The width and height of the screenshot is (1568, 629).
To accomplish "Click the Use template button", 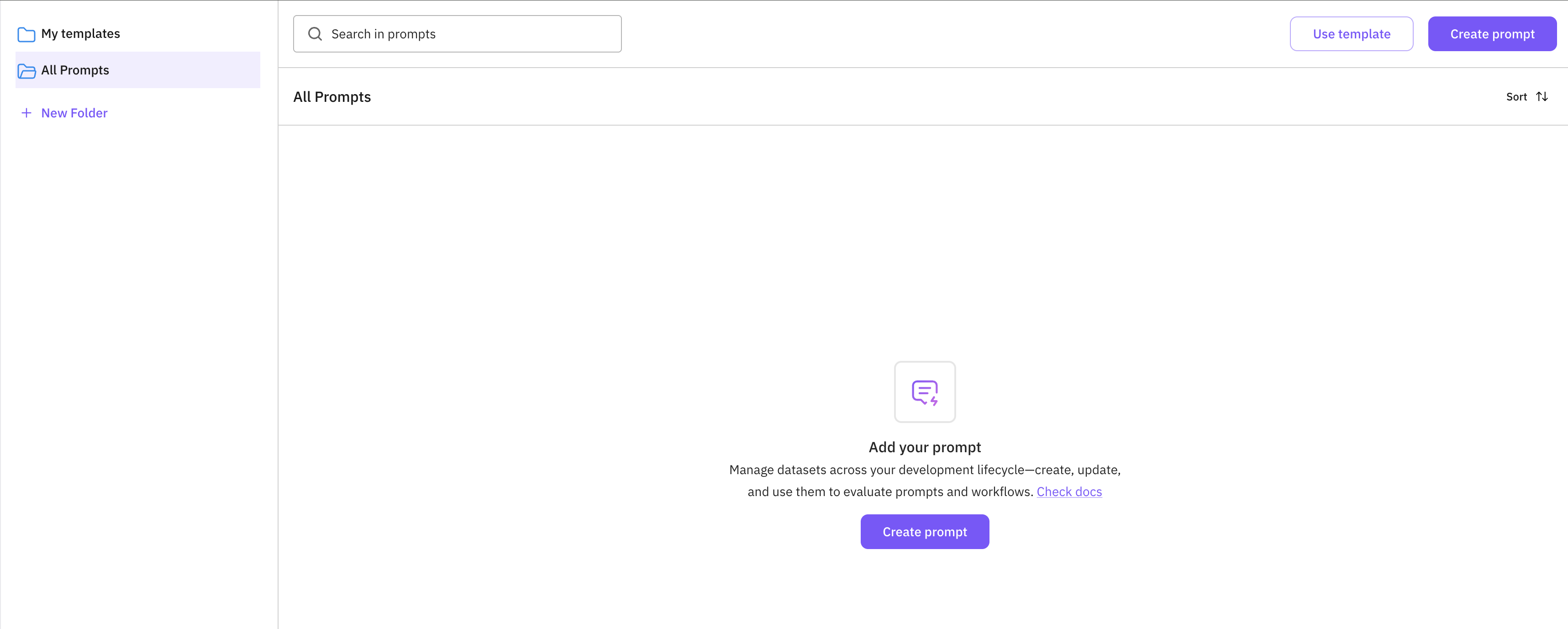I will pyautogui.click(x=1351, y=33).
